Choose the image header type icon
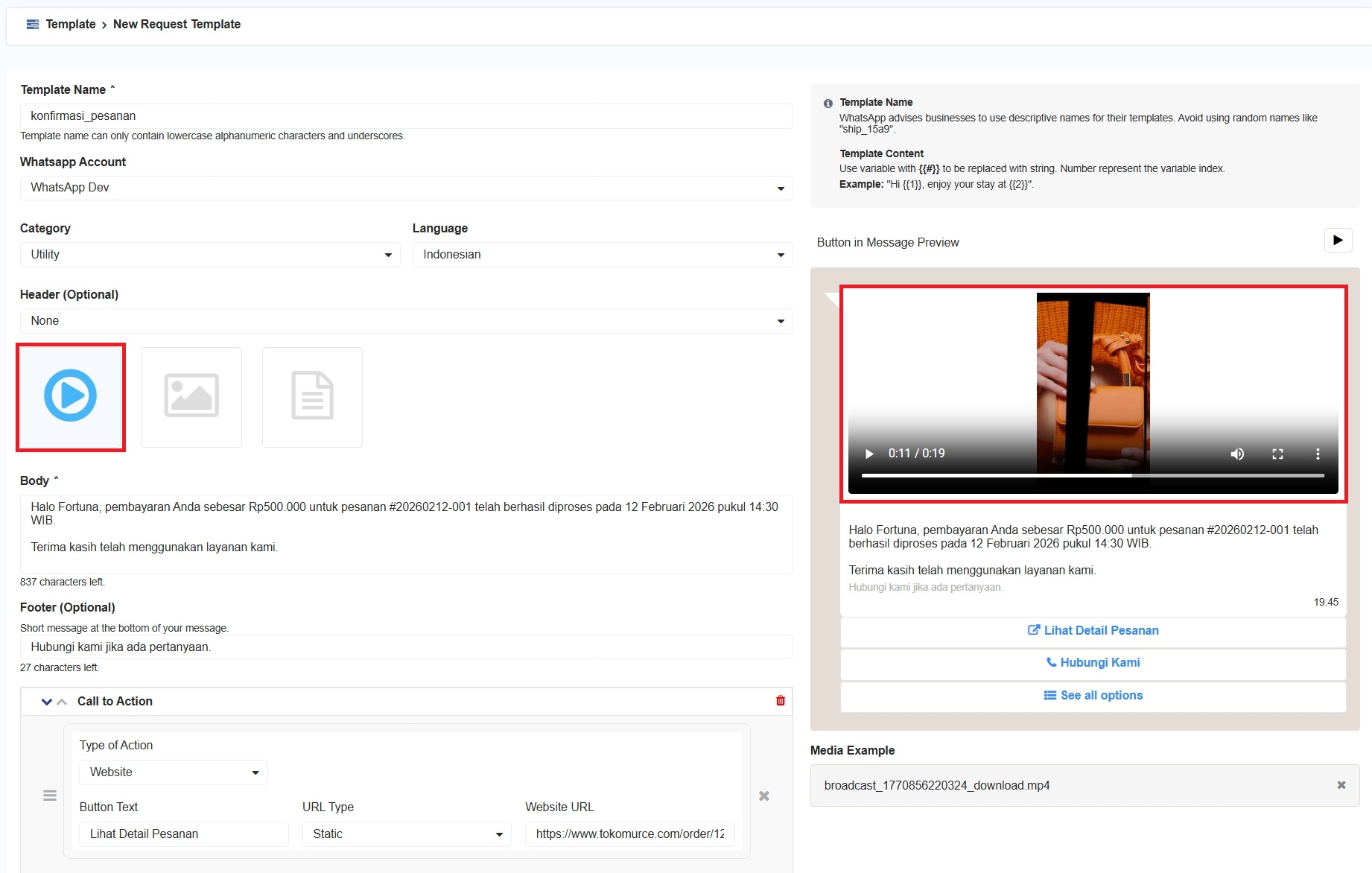Viewport: 1372px width, 873px height. coord(191,396)
